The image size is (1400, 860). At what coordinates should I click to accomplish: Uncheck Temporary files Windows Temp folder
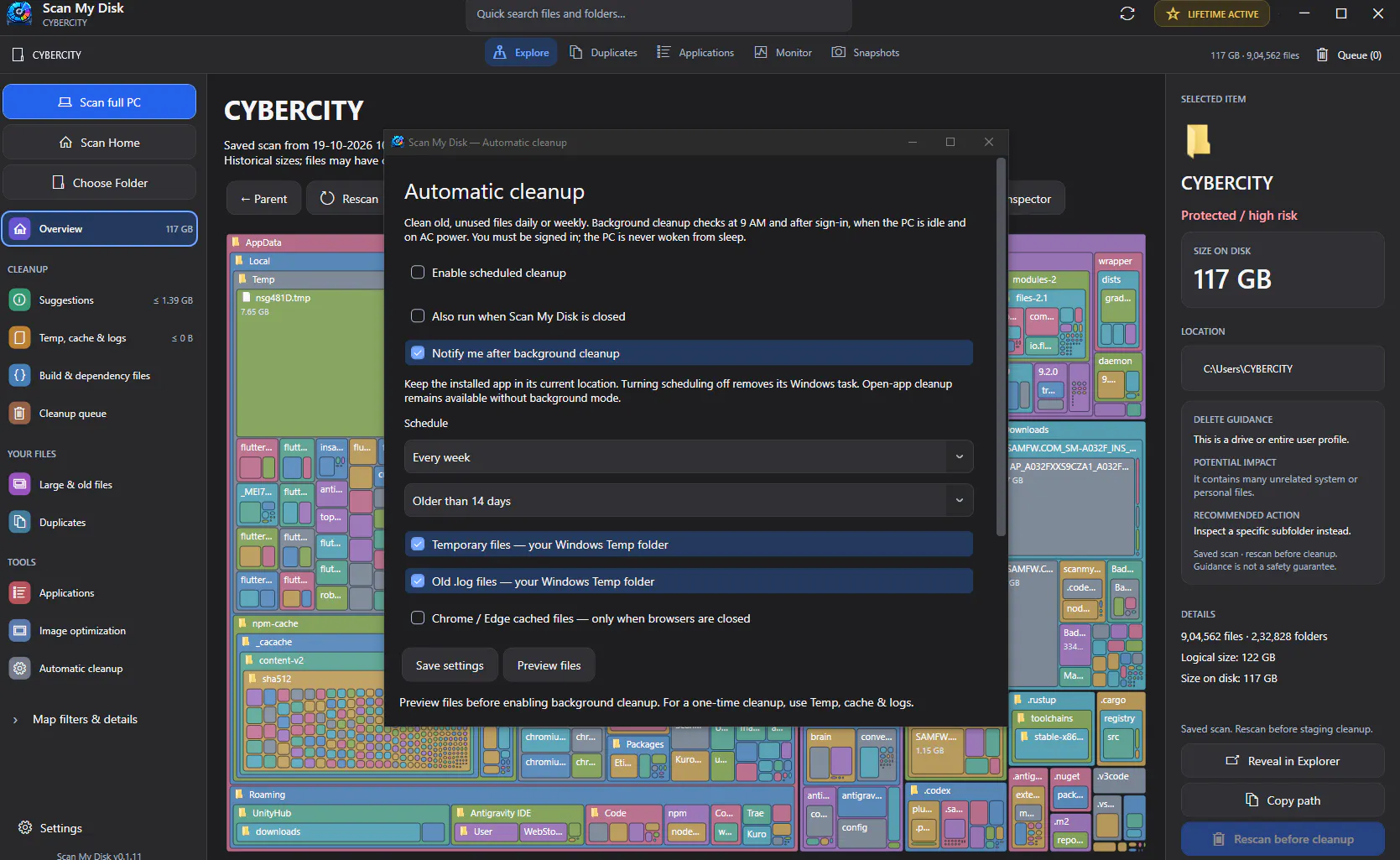pyautogui.click(x=418, y=545)
